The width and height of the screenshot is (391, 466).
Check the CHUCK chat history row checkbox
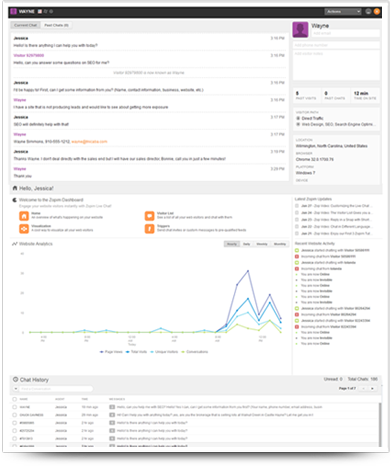pos(14,415)
